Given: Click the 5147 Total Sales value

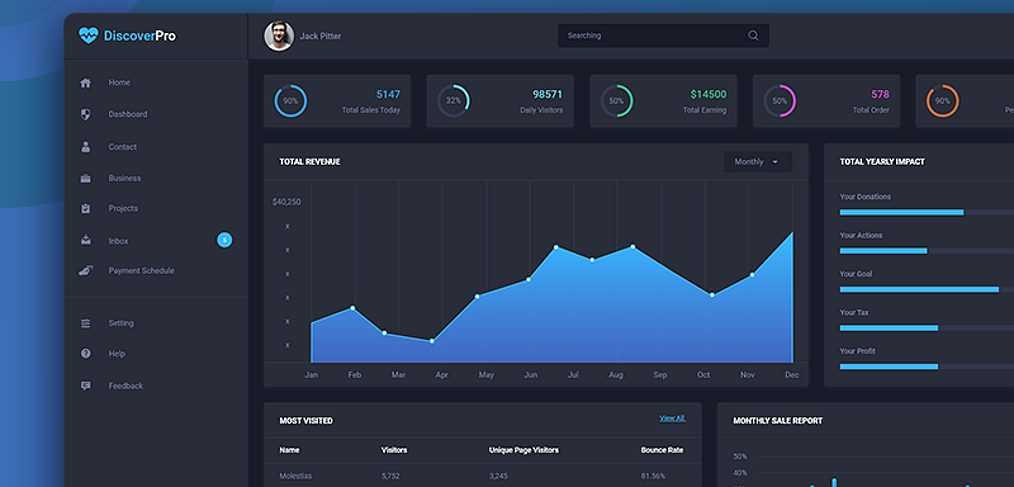Looking at the screenshot, I should 388,94.
